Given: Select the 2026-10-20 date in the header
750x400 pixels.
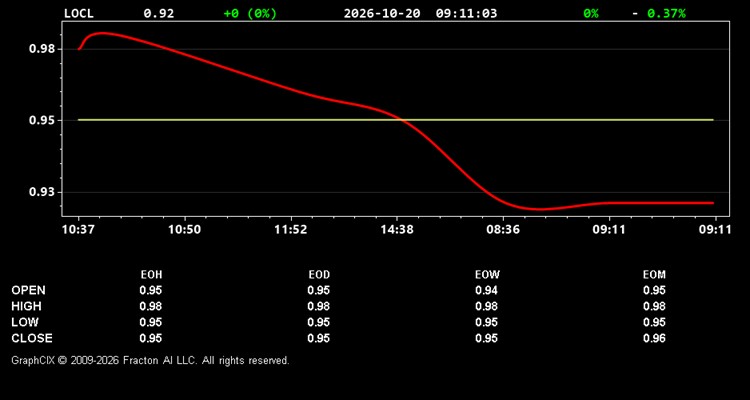Looking at the screenshot, I should pyautogui.click(x=382, y=13).
